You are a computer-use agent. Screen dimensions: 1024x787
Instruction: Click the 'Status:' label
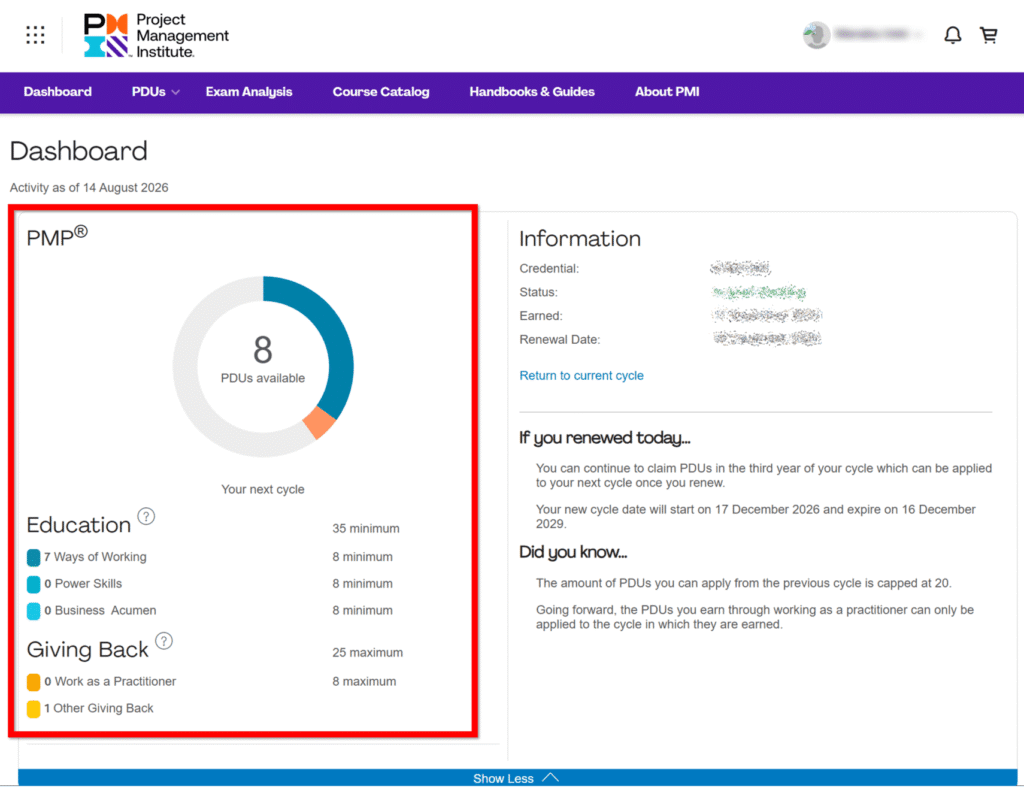pyautogui.click(x=538, y=292)
